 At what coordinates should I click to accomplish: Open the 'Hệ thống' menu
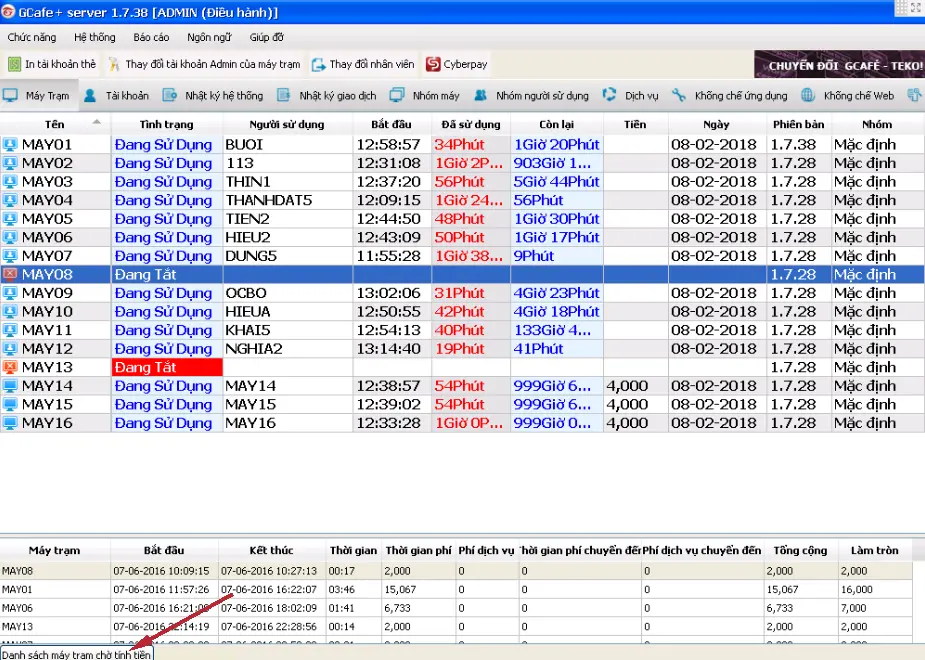click(x=95, y=38)
